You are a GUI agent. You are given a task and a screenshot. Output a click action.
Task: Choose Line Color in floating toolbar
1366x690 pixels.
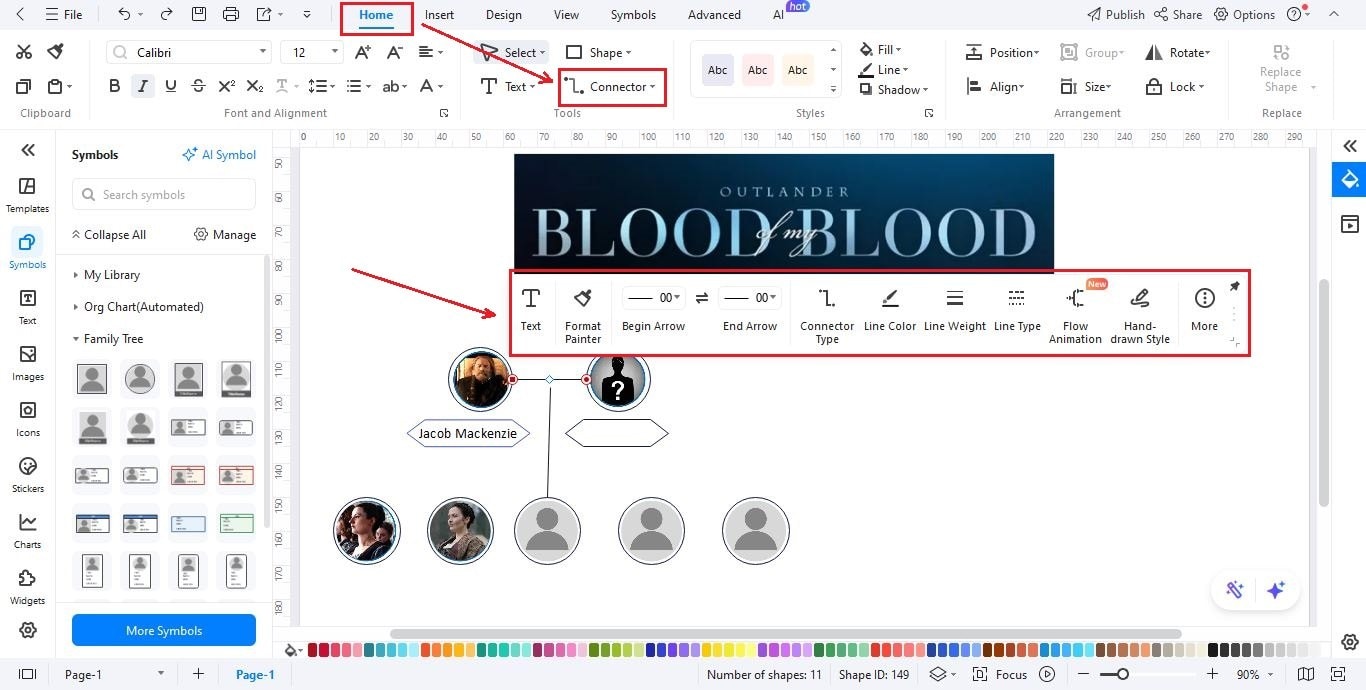tap(890, 309)
